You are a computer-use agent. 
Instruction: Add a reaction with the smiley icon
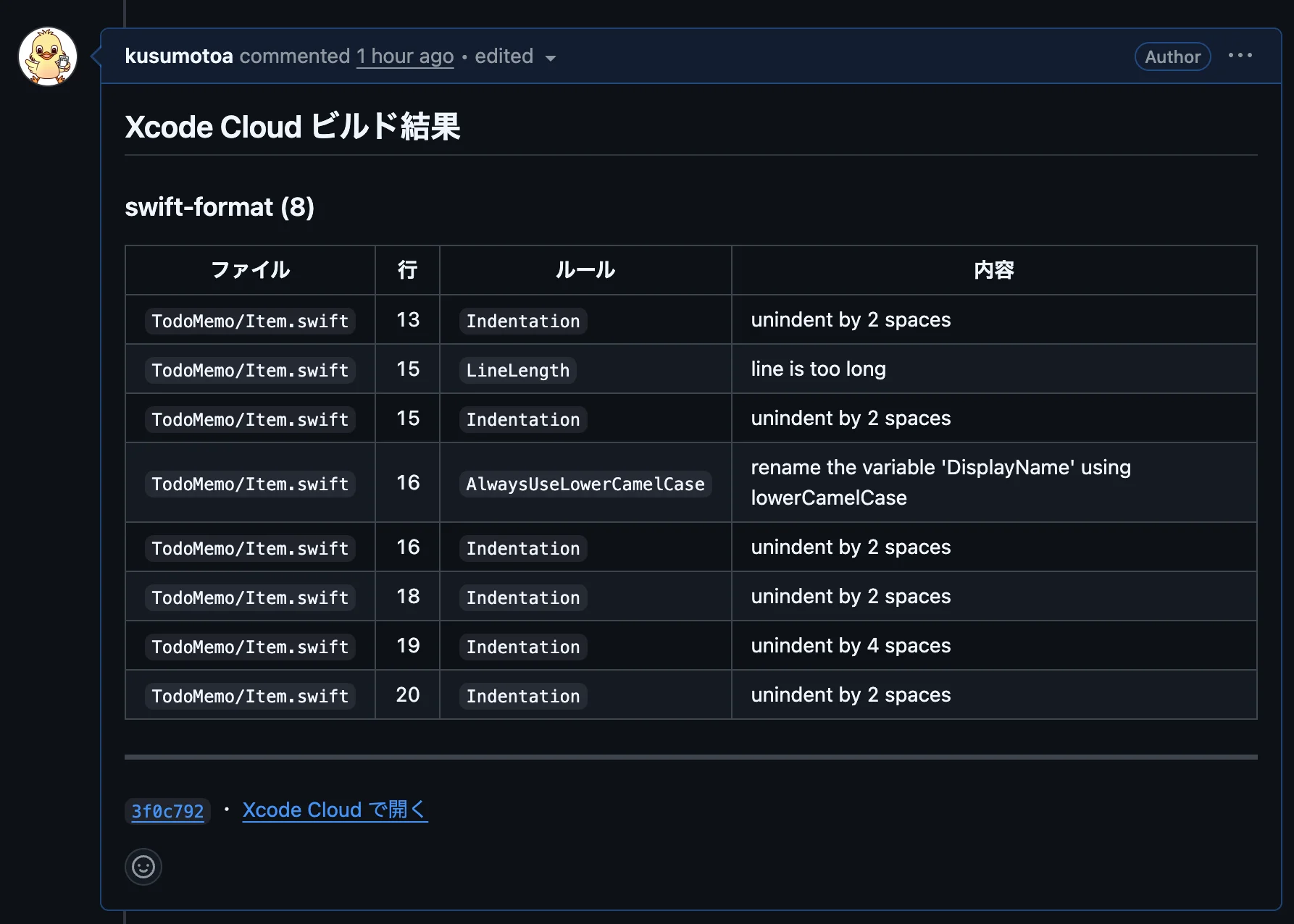point(143,867)
